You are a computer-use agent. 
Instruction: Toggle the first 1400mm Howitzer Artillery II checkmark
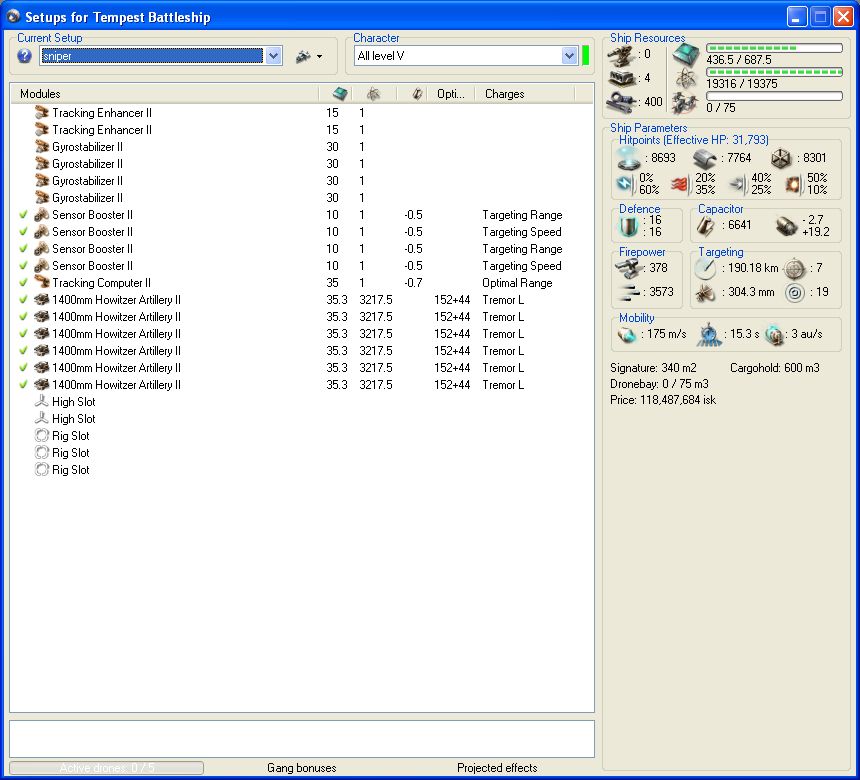click(23, 300)
